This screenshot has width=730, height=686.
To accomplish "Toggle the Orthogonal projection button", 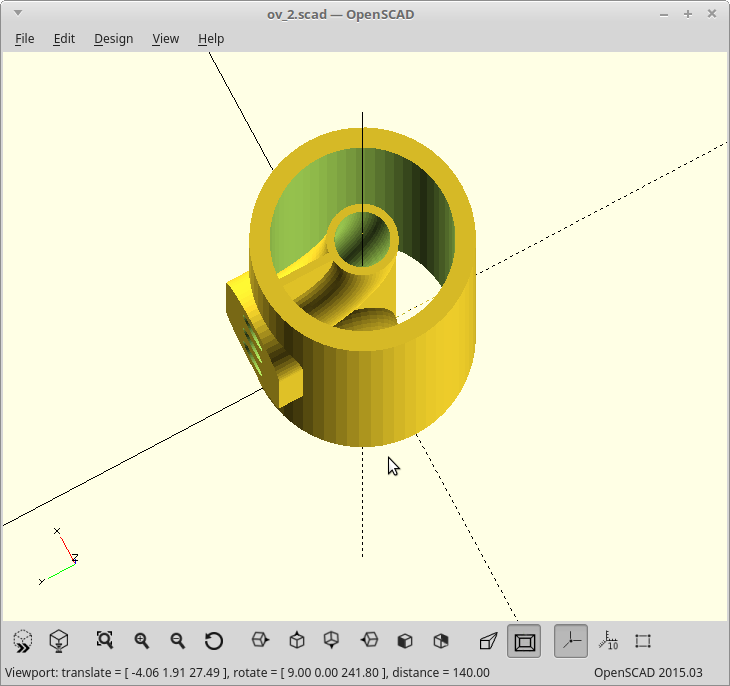I will [524, 641].
